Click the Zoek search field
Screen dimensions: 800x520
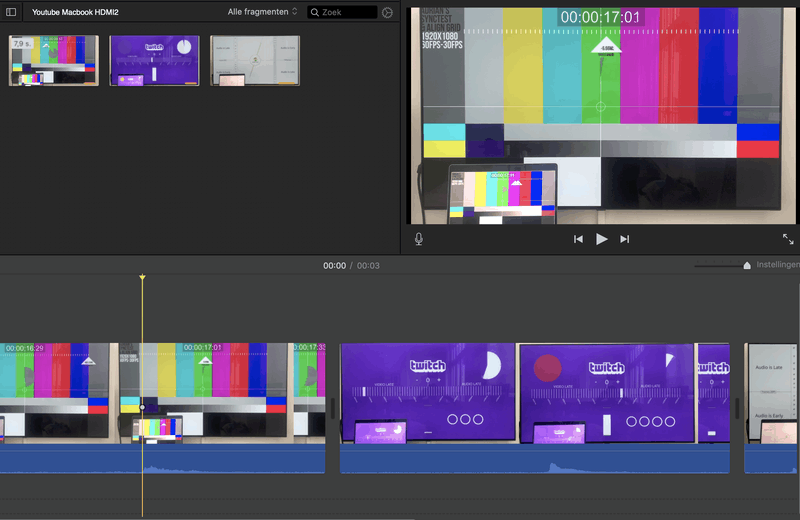coord(342,12)
